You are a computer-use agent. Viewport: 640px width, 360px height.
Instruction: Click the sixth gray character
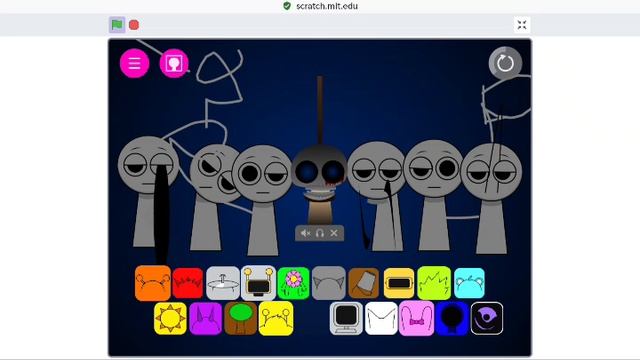434,195
